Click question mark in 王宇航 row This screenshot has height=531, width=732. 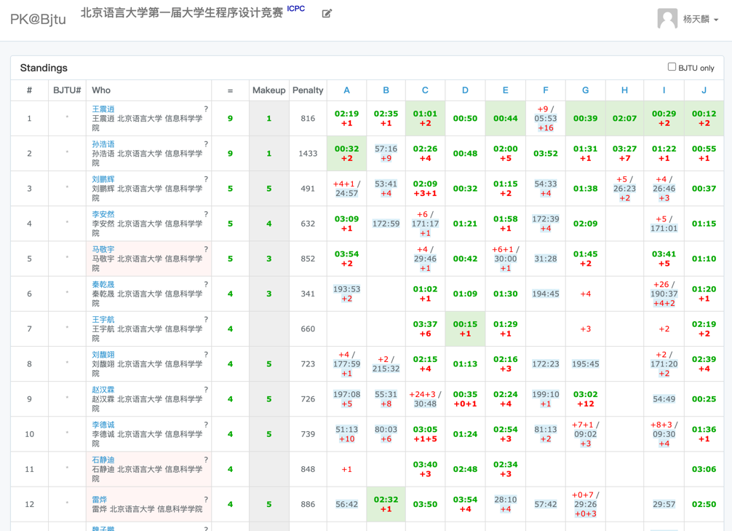206,319
